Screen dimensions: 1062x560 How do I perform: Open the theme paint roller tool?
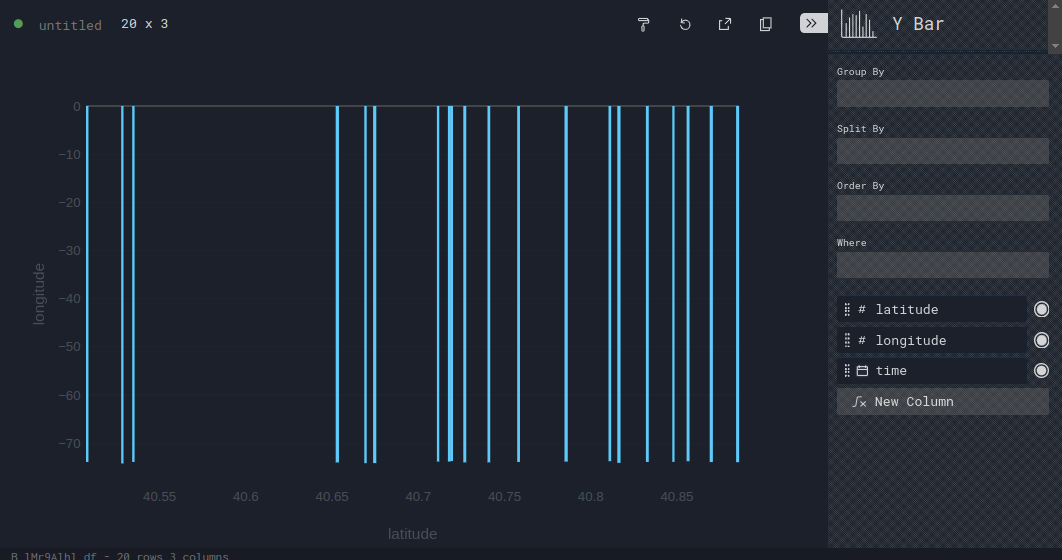(x=643, y=24)
